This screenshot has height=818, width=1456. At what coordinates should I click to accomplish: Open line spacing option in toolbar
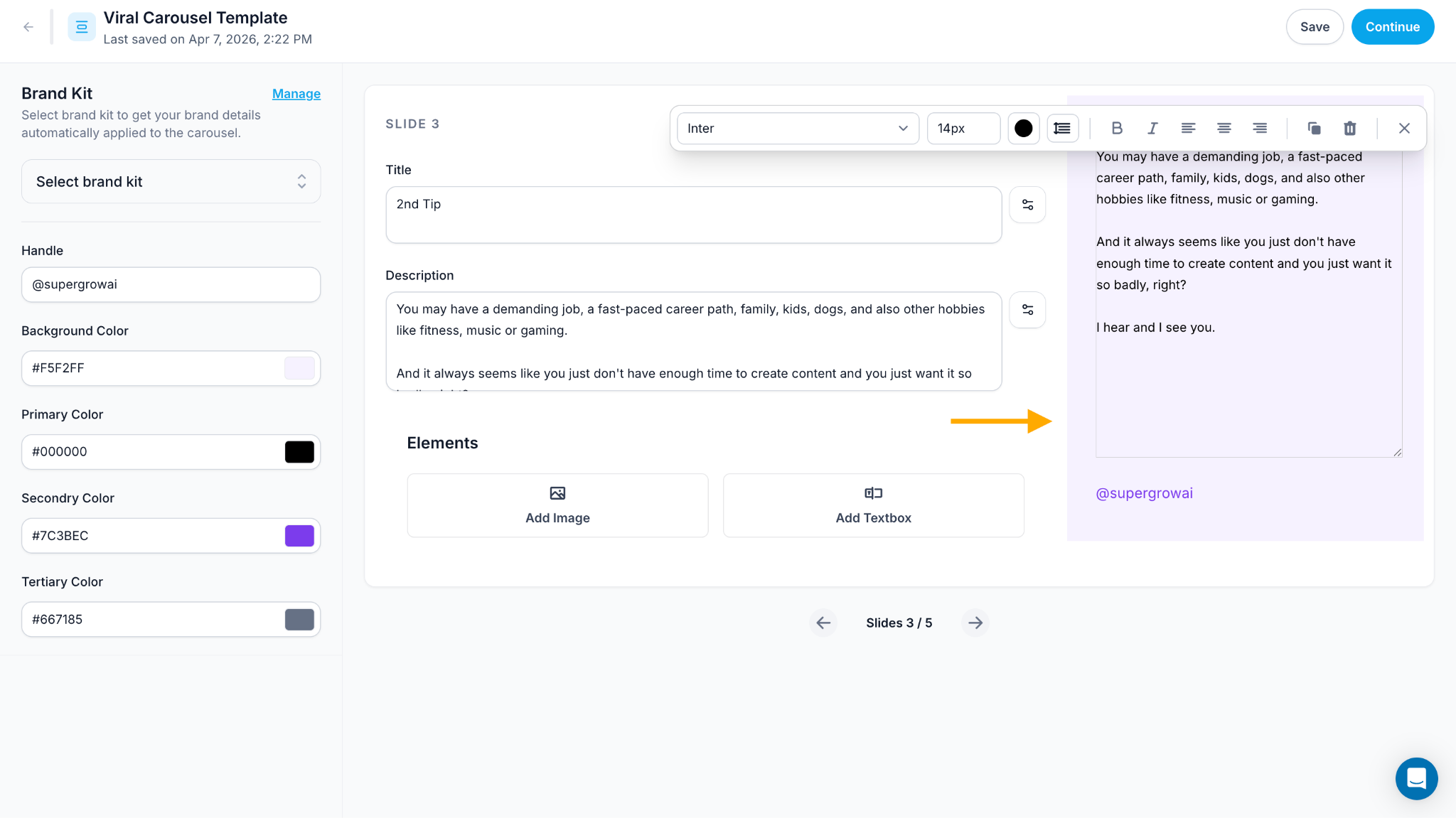1062,128
